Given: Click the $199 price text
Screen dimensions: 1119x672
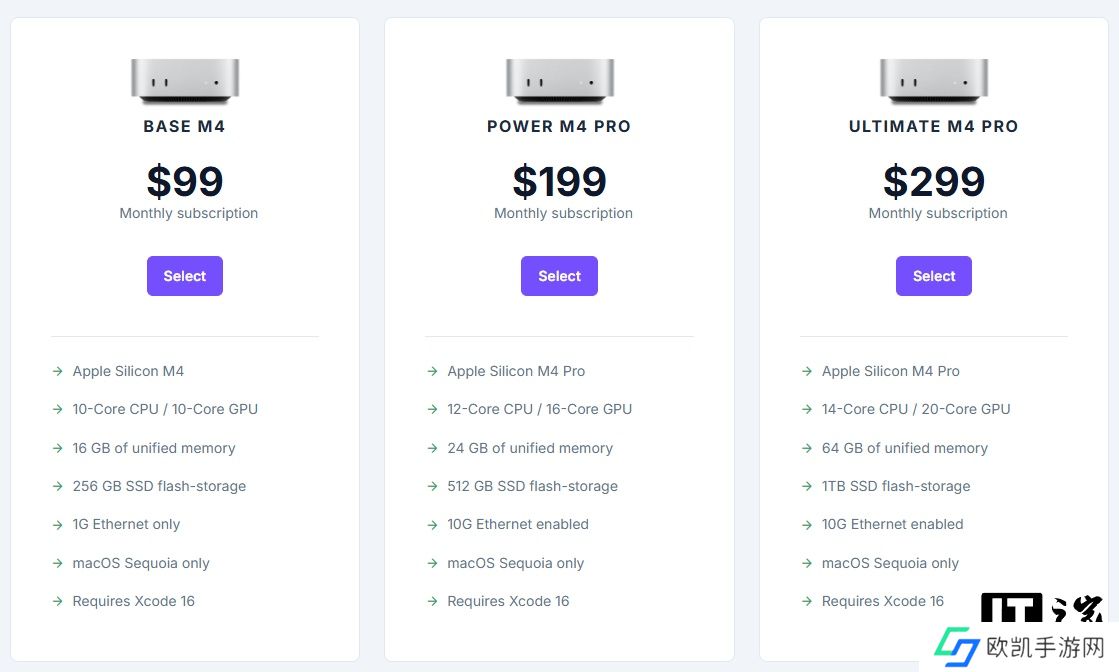Looking at the screenshot, I should (x=559, y=182).
